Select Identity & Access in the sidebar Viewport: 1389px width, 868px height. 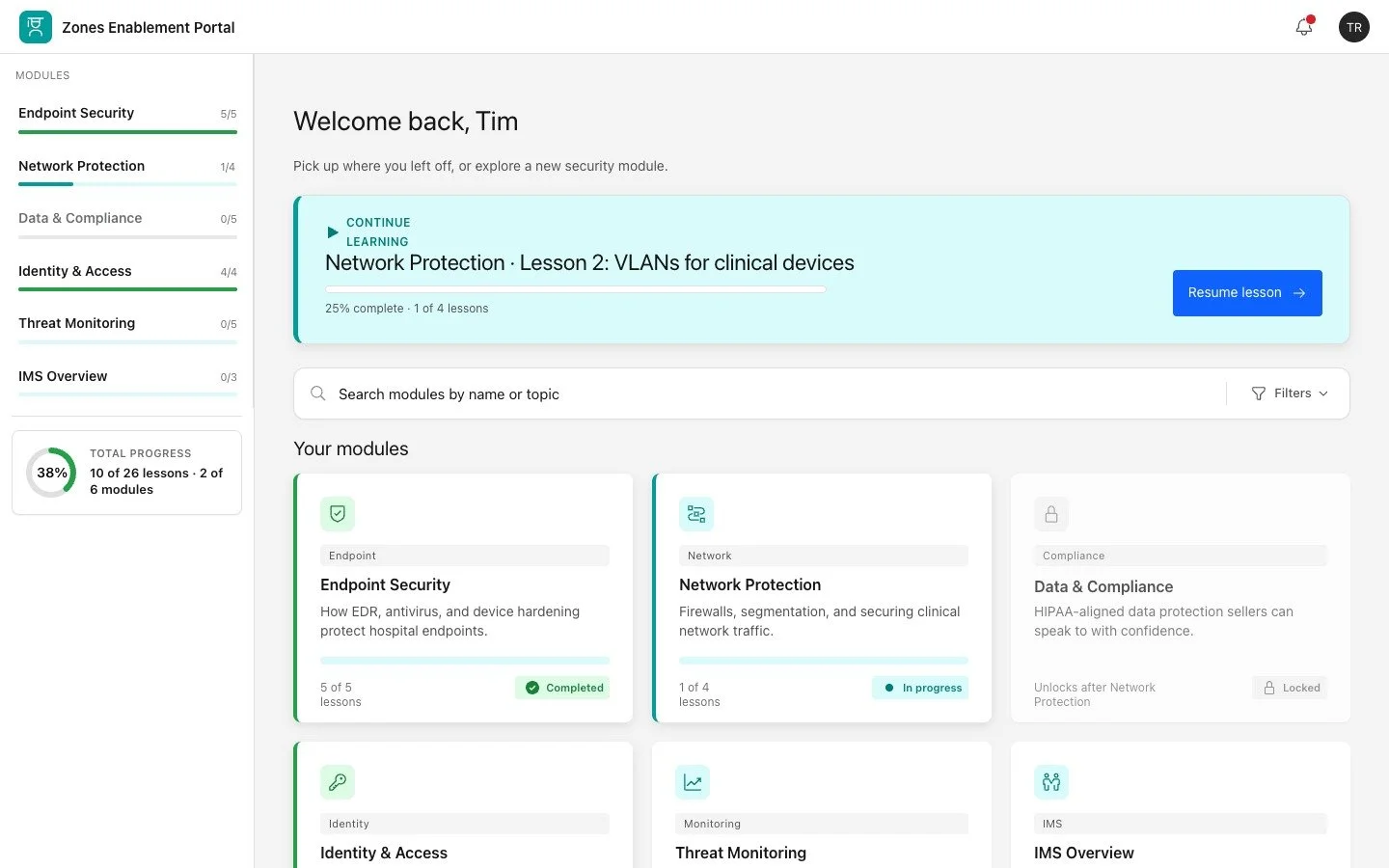pyautogui.click(x=127, y=278)
